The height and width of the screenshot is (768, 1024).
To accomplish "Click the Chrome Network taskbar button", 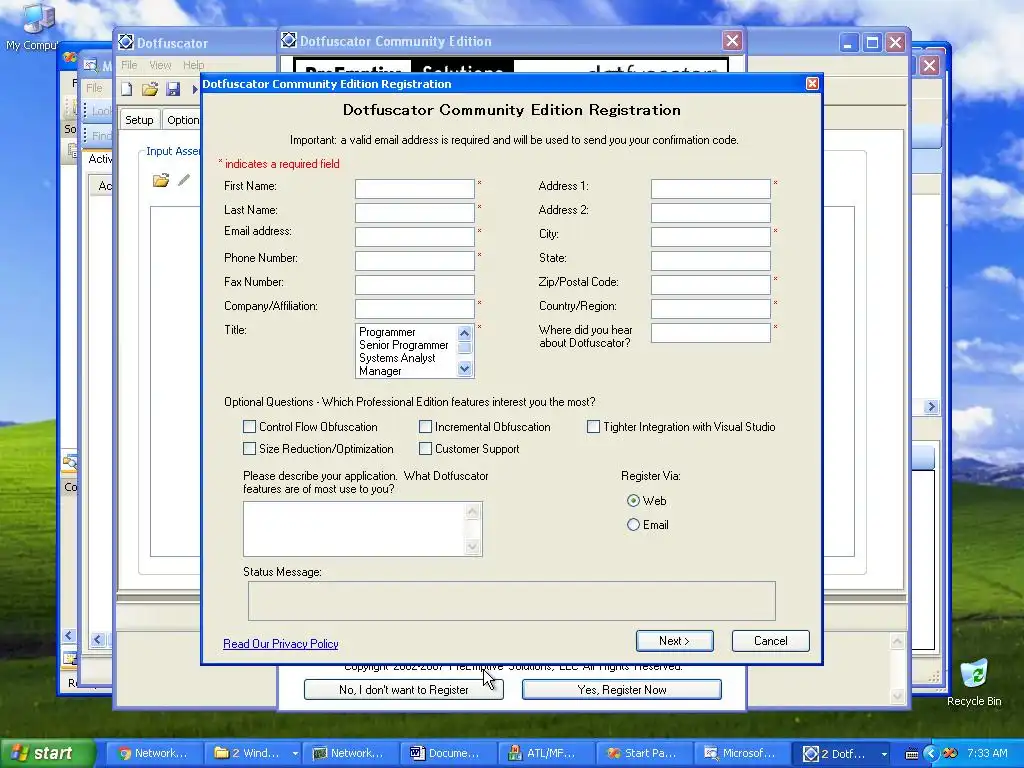I will (154, 753).
